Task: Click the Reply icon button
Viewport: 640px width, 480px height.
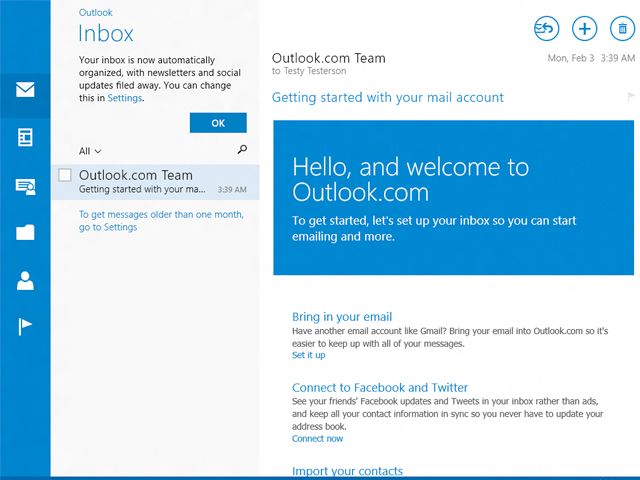Action: click(546, 29)
